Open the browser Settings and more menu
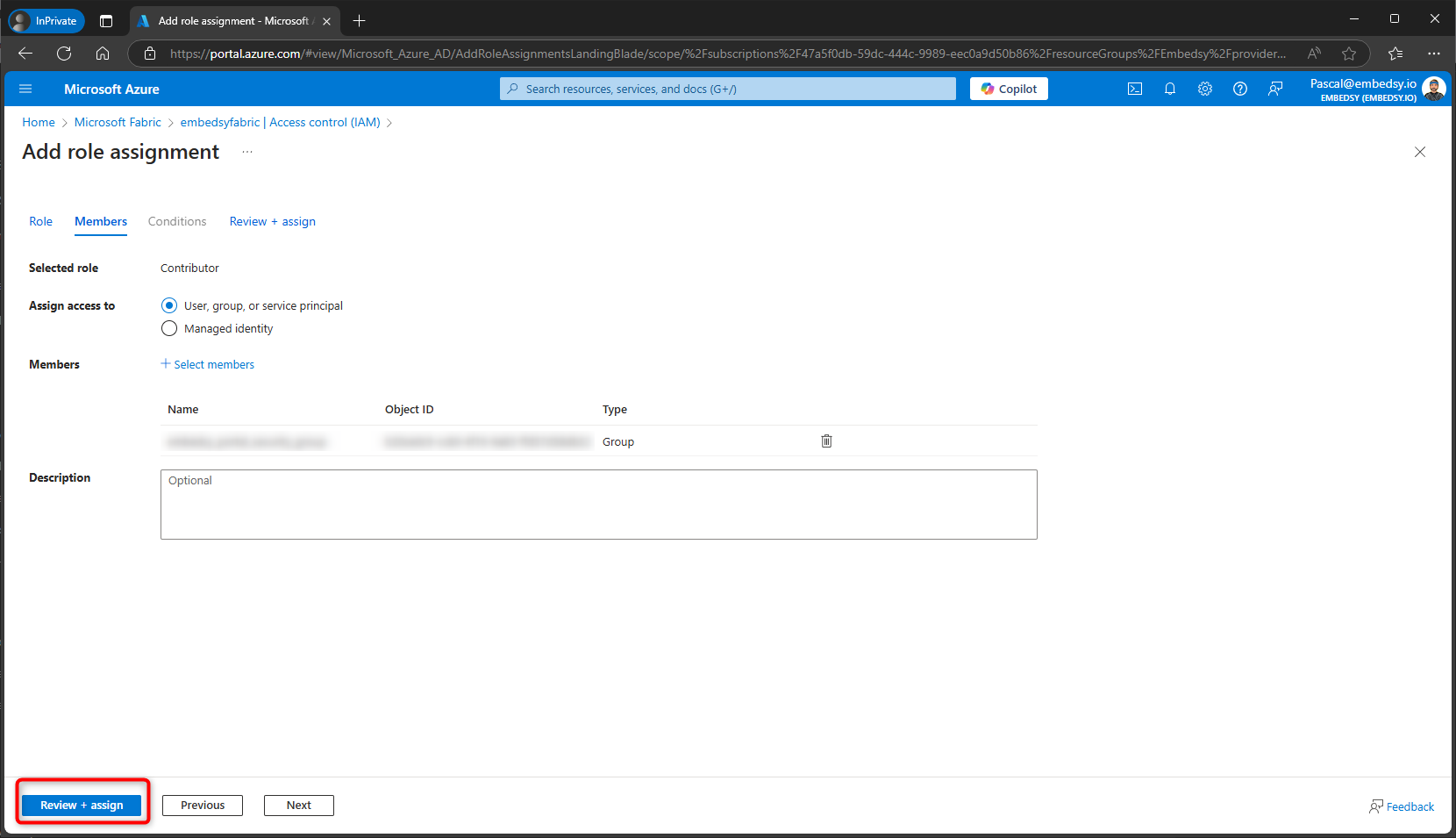1456x838 pixels. point(1434,54)
